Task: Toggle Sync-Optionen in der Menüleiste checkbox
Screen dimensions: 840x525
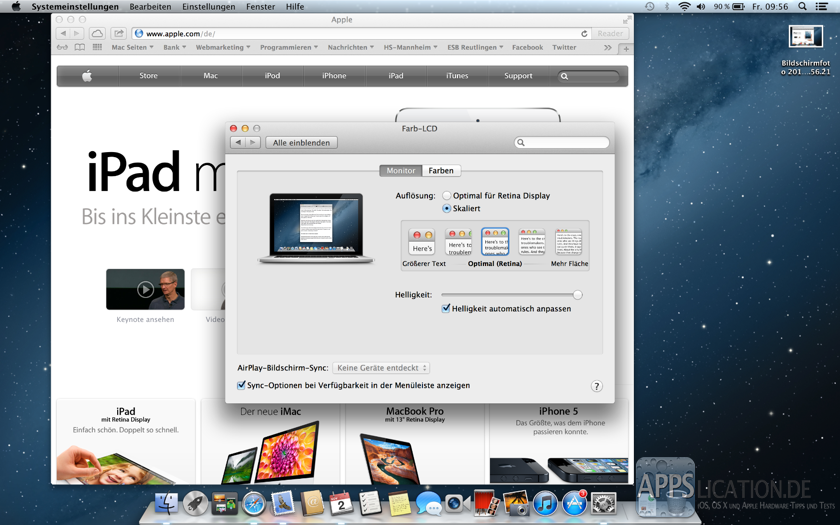Action: (241, 385)
